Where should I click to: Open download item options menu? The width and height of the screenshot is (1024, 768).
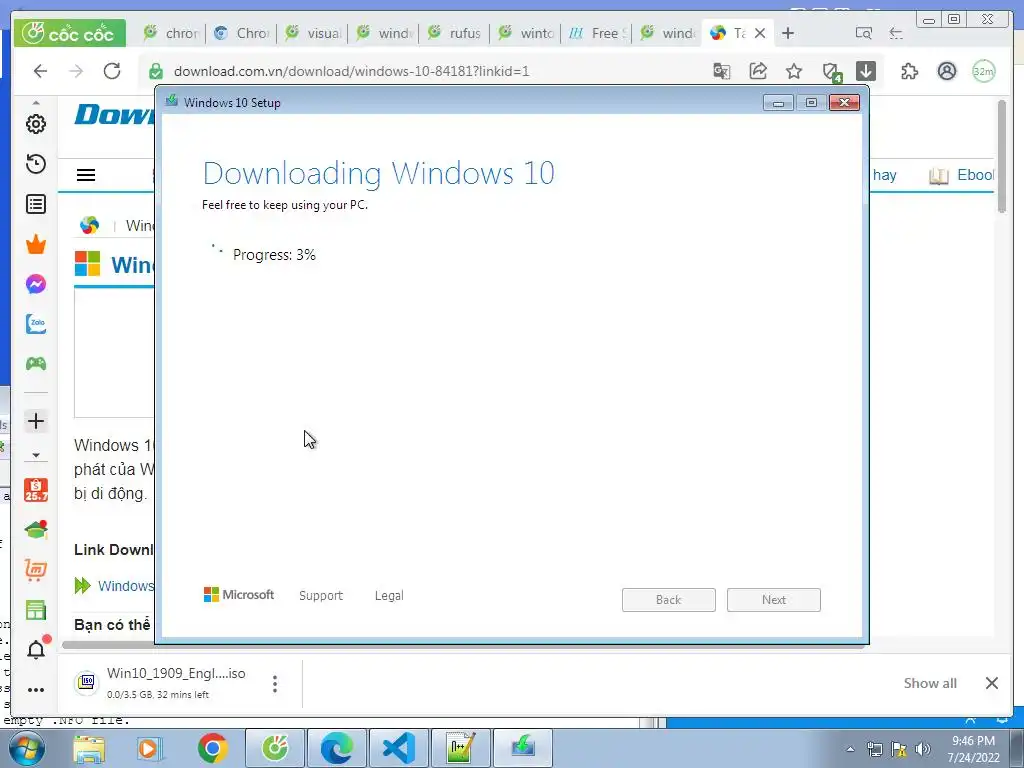coord(275,684)
